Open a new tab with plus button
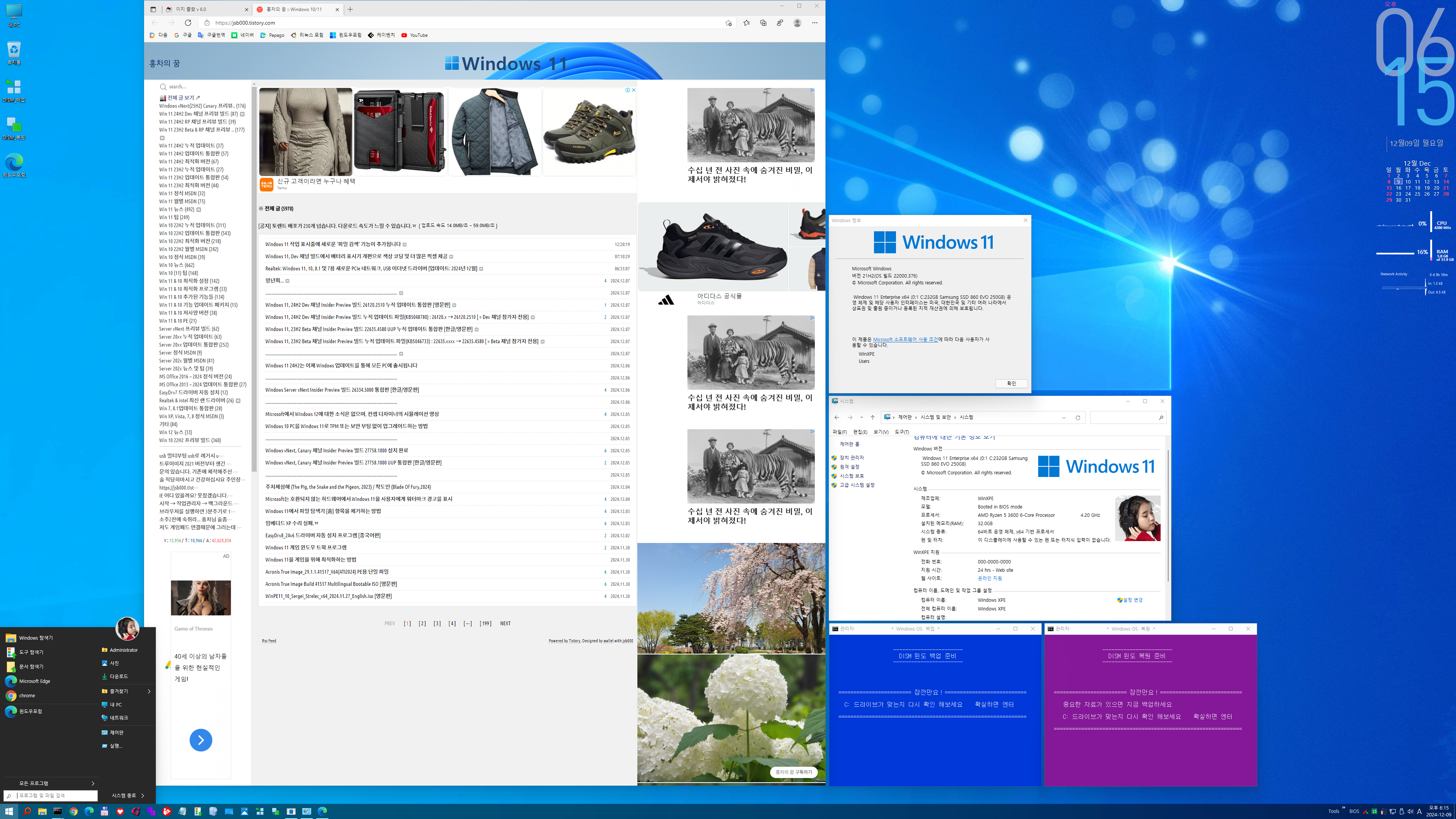Screen dimensions: 1456x819 [350, 9]
